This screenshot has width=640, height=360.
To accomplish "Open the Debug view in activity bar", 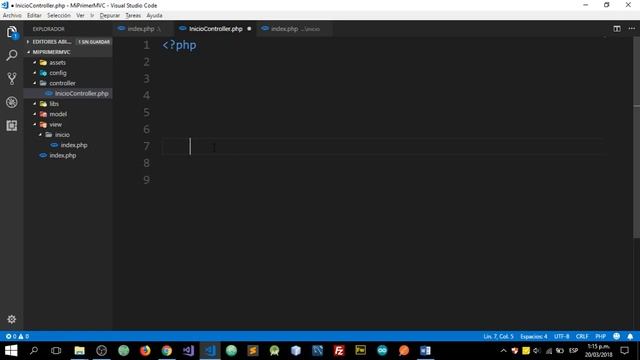I will tap(11, 102).
